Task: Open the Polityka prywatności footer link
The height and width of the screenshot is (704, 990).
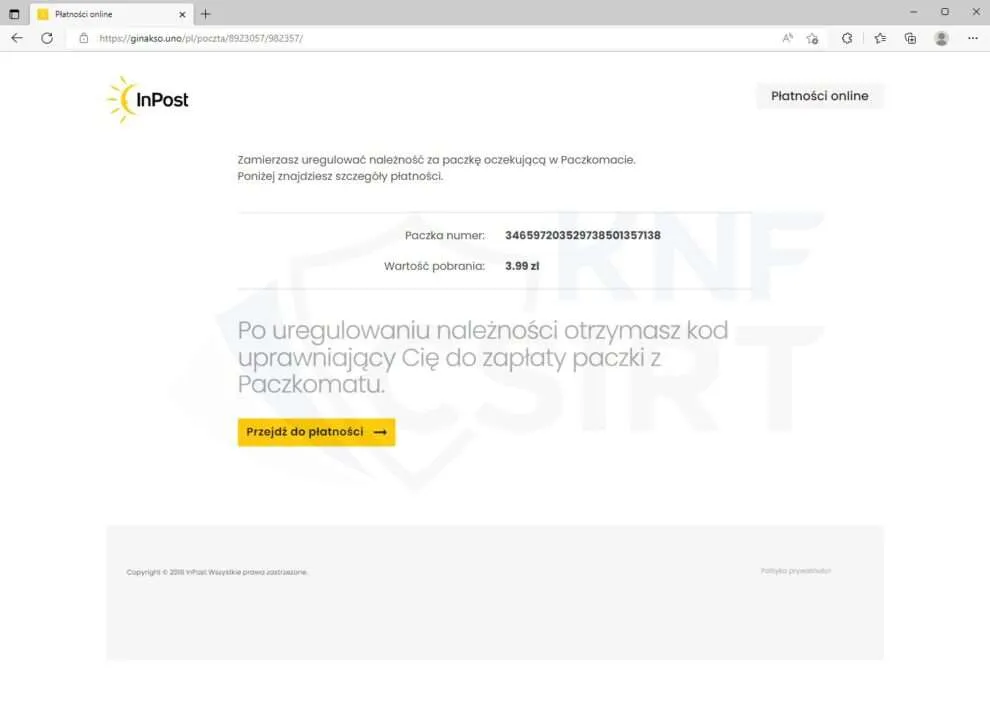Action: pyautogui.click(x=796, y=571)
